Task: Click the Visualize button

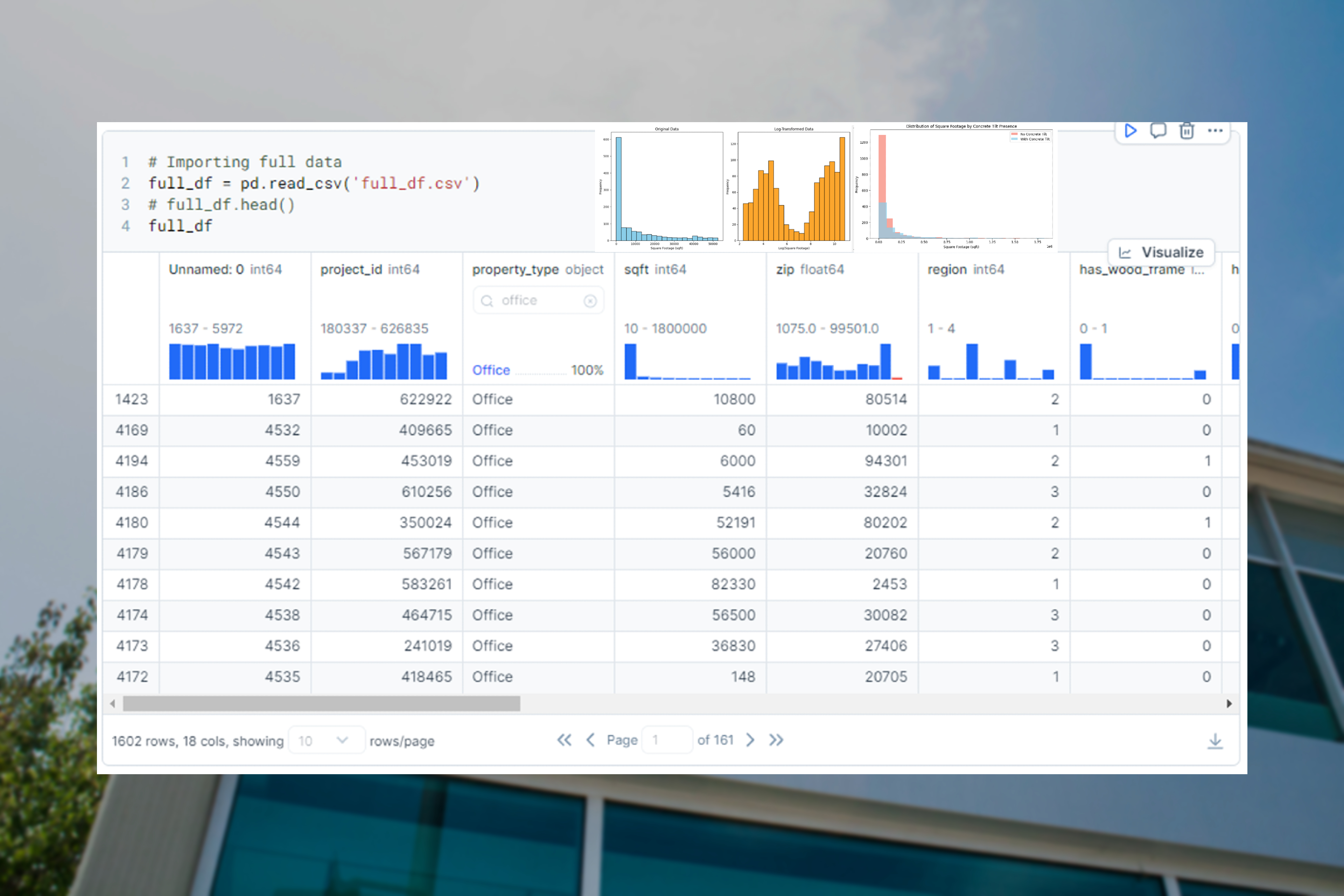Action: pyautogui.click(x=1161, y=252)
